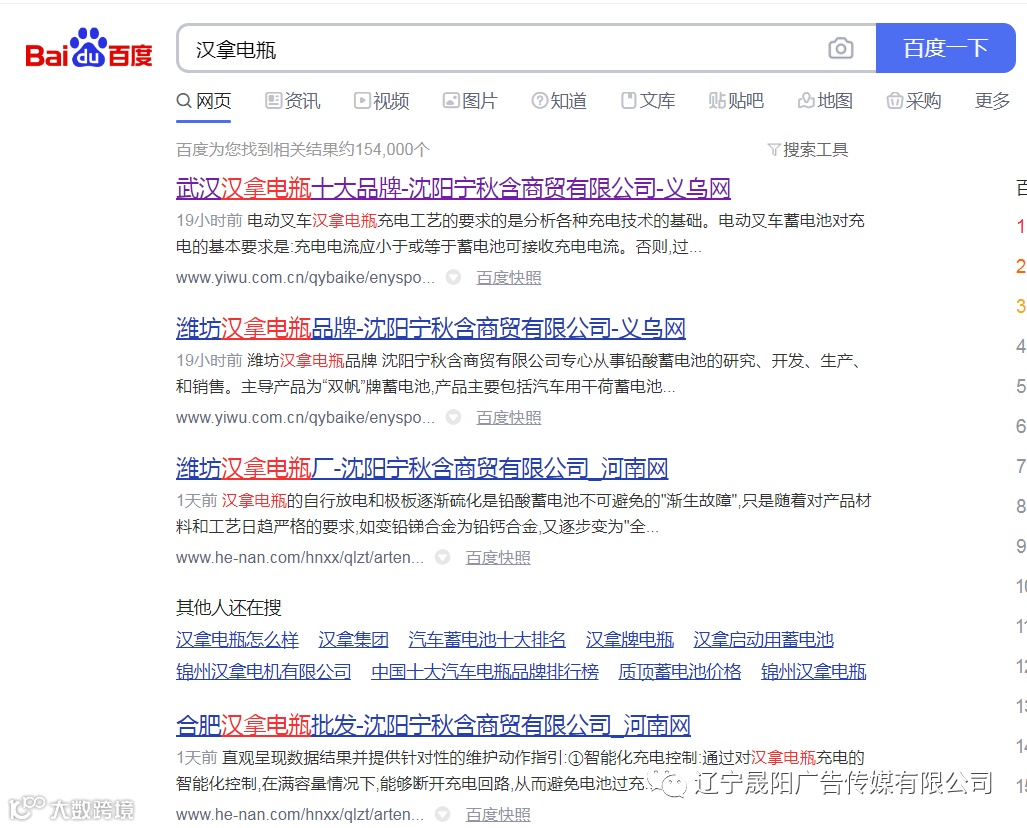This screenshot has width=1027, height=828.
Task: Select the 网页 tab
Action: click(x=204, y=102)
